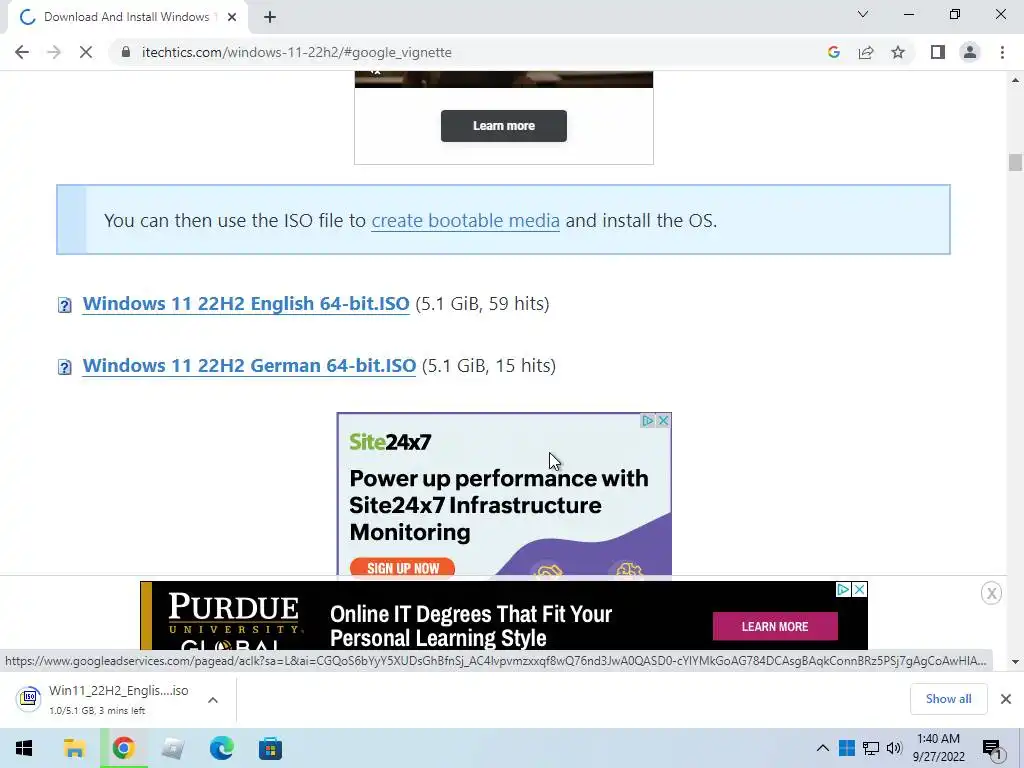Close the Download And Install Windows tab
The width and height of the screenshot is (1024, 768).
point(232,17)
